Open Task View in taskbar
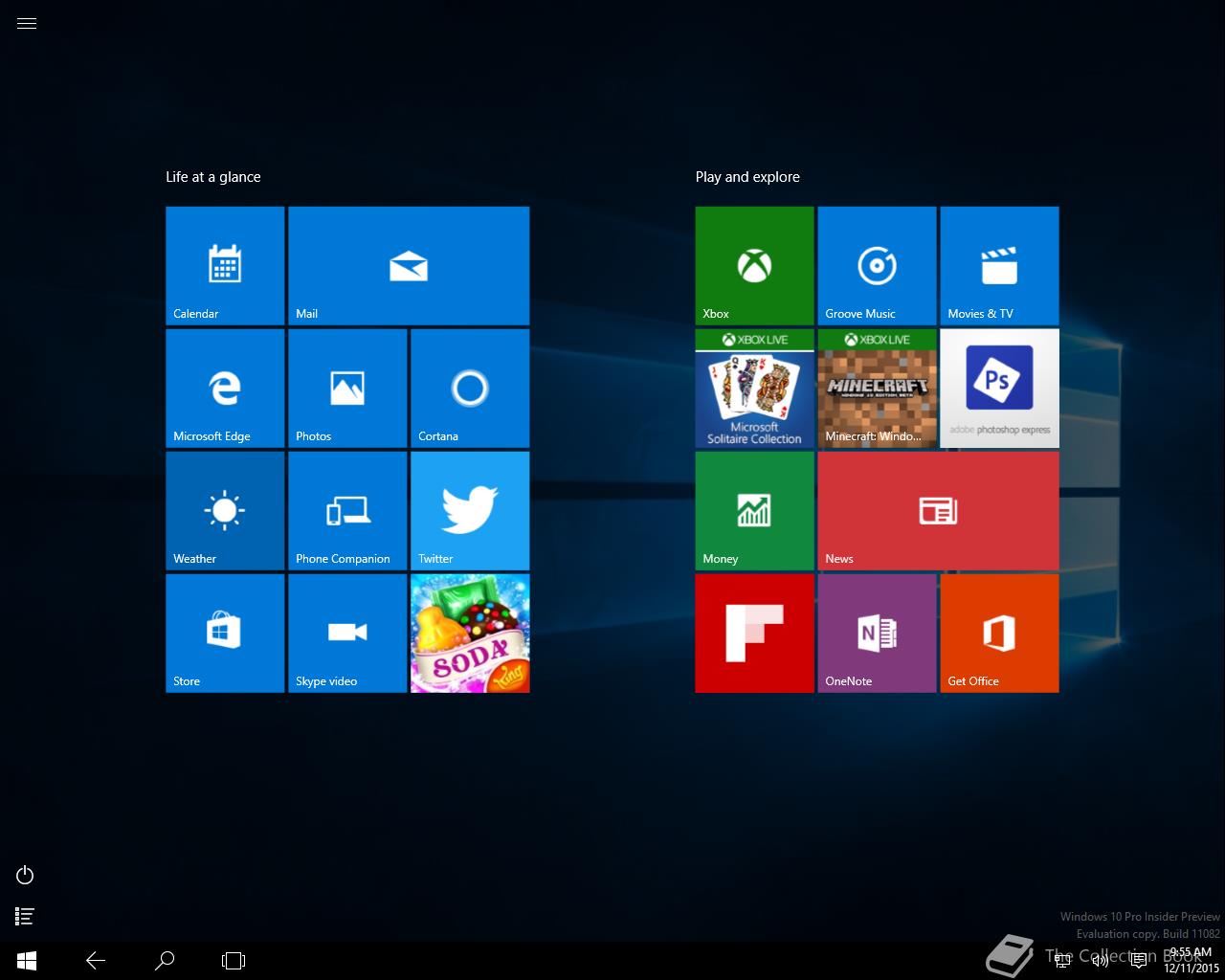 pos(234,961)
